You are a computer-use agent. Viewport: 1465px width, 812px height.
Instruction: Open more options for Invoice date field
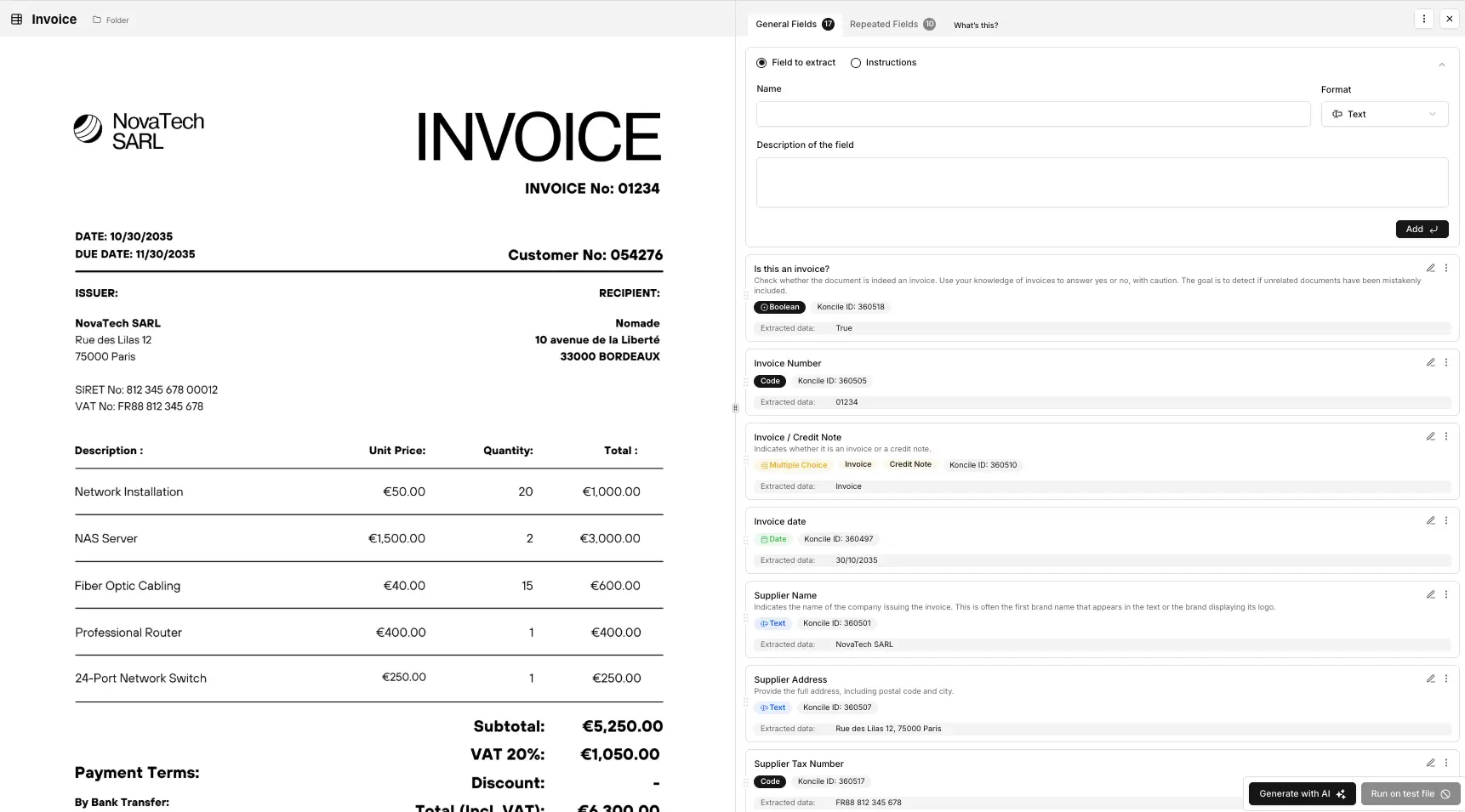[x=1446, y=520]
